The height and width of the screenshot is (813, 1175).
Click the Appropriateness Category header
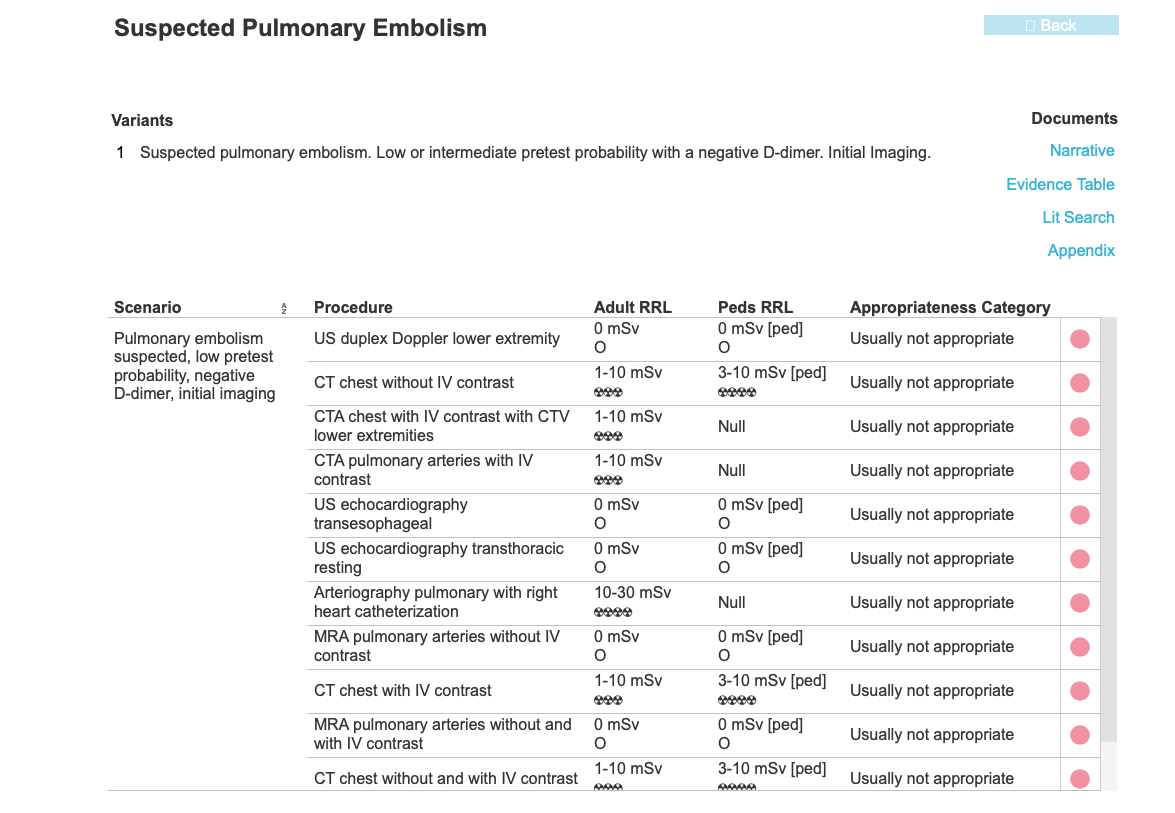949,307
